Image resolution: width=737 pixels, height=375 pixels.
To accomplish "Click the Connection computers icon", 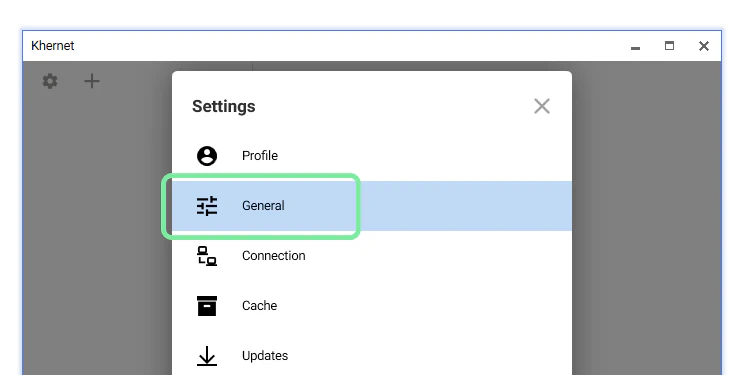I will click(207, 256).
